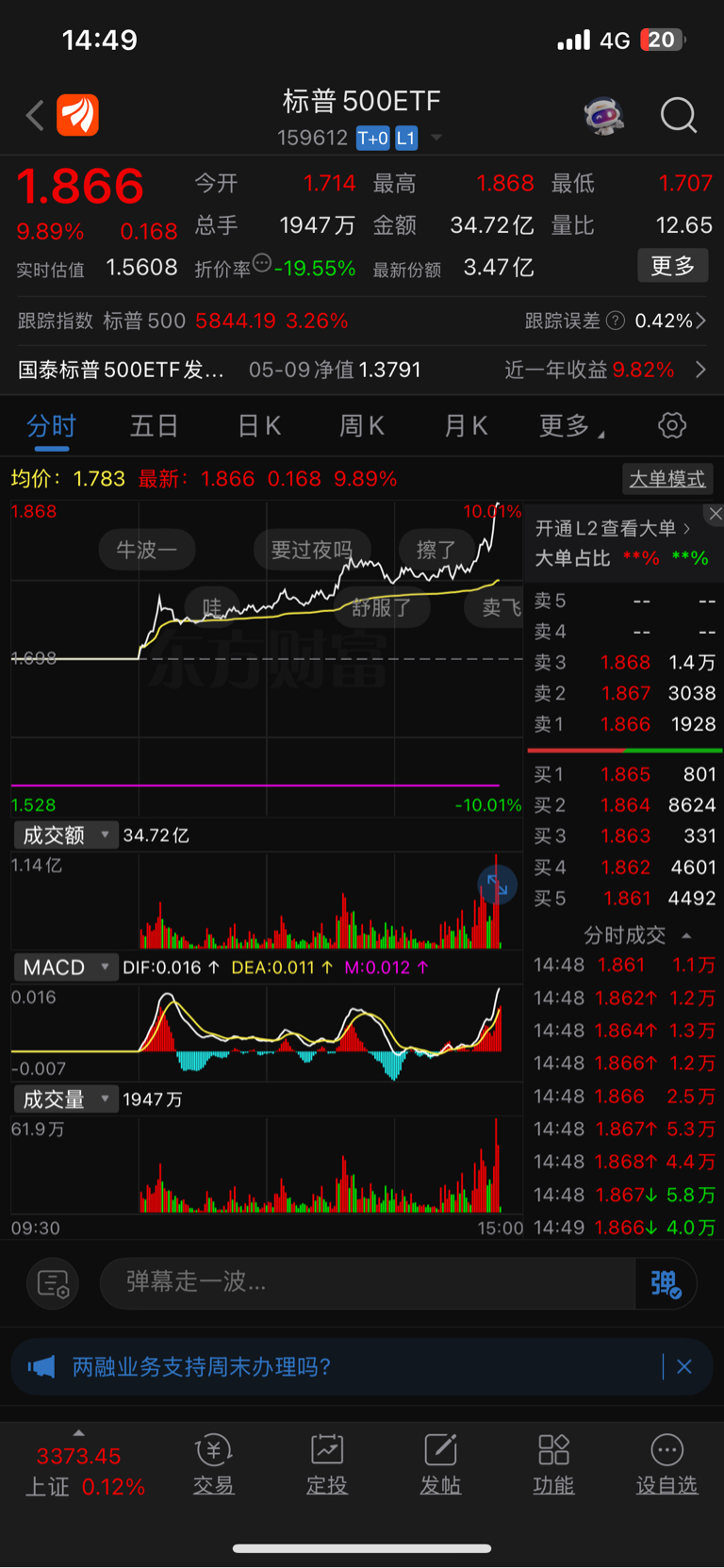Collapse the 分时成交 list arrow
724x1568 pixels.
686,935
